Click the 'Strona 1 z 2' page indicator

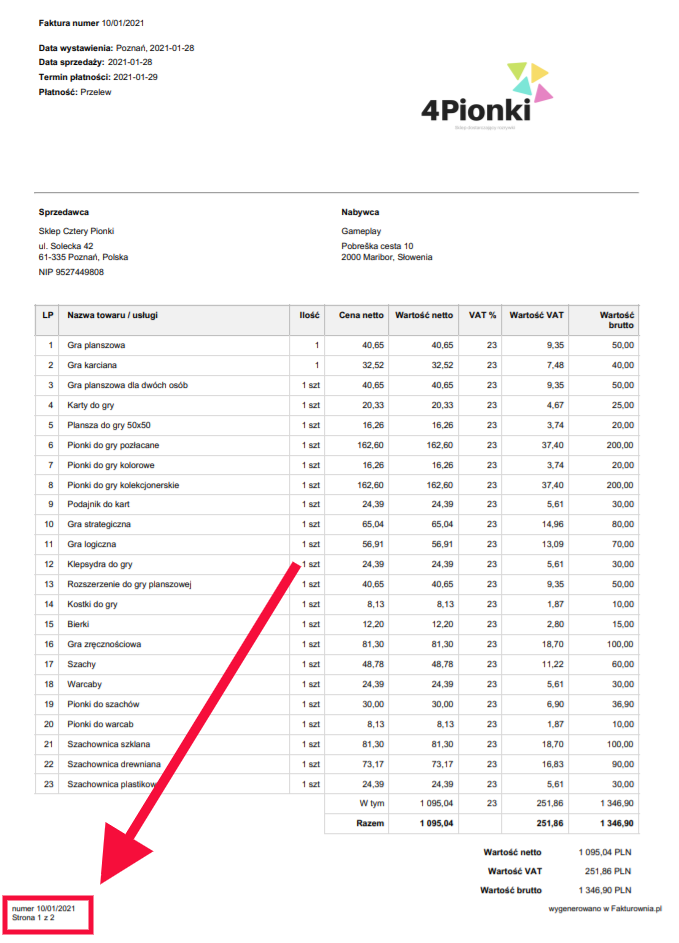(x=37, y=917)
